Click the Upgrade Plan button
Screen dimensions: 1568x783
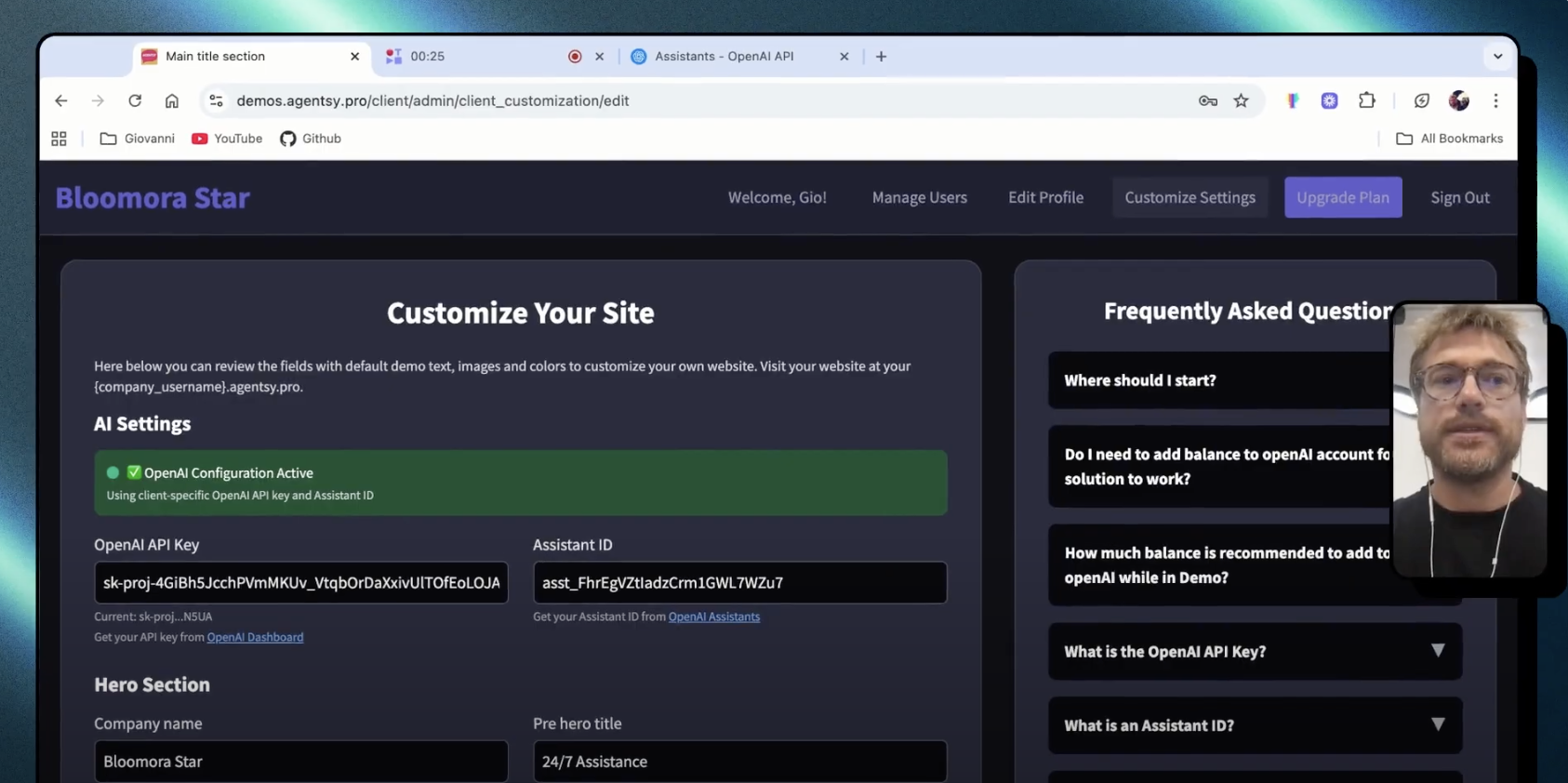click(x=1343, y=197)
